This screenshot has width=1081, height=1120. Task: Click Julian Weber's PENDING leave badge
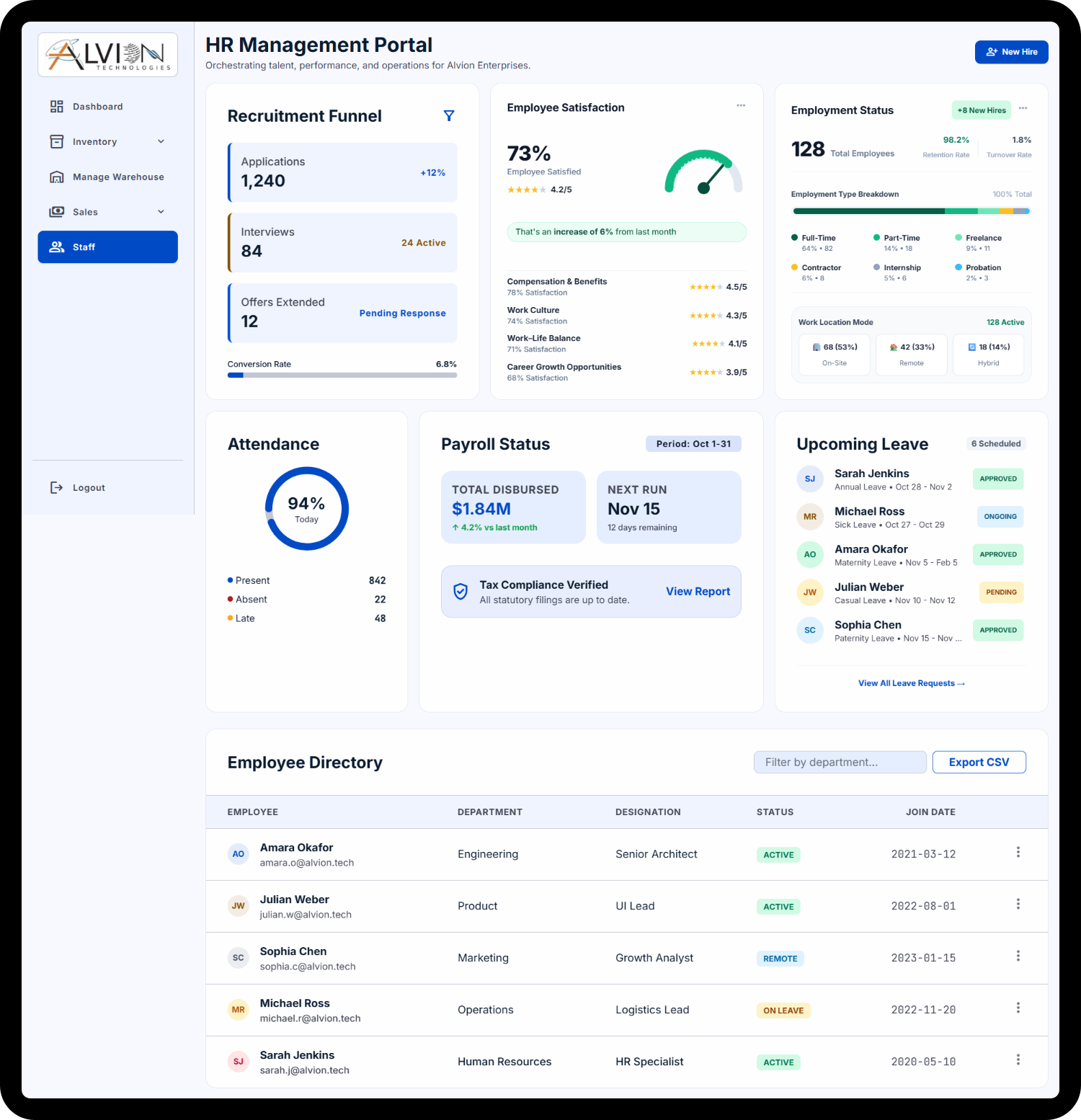click(1001, 592)
